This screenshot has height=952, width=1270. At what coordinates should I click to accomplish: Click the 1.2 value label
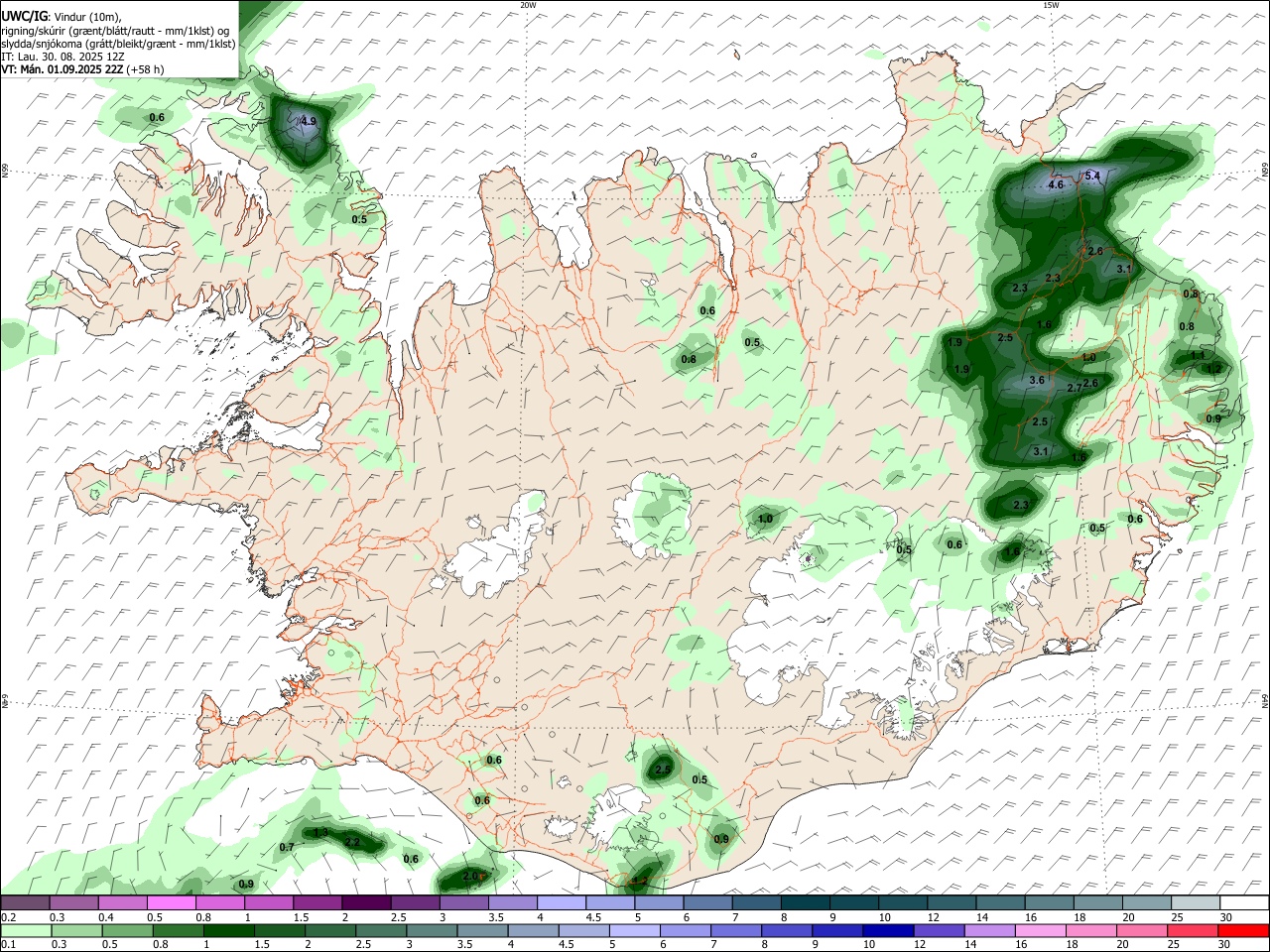1213,368
